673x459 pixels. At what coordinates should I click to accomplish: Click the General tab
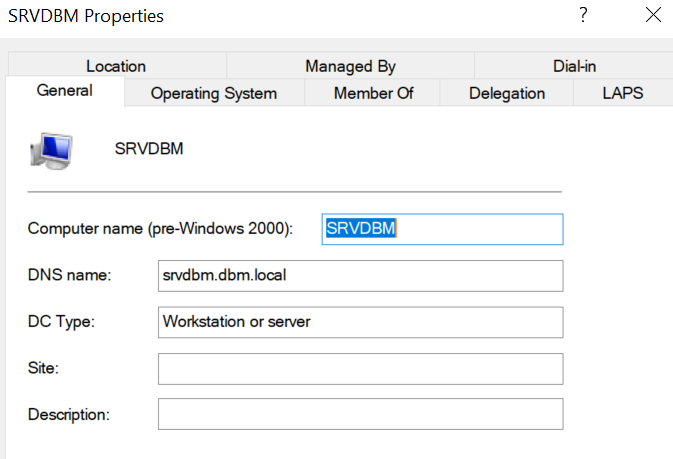click(65, 91)
